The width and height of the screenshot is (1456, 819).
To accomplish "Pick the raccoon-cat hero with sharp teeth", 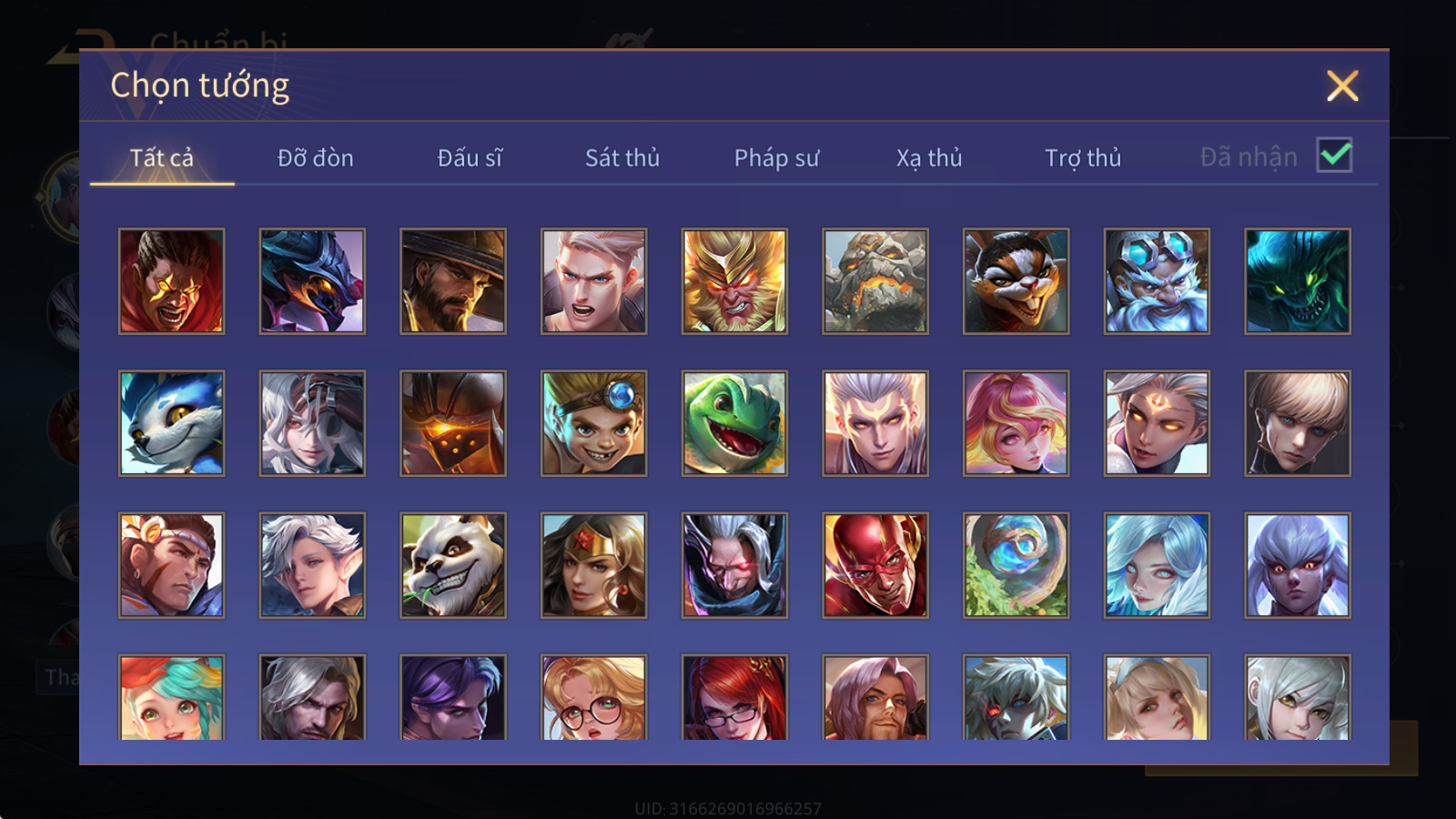I will pos(1016,281).
